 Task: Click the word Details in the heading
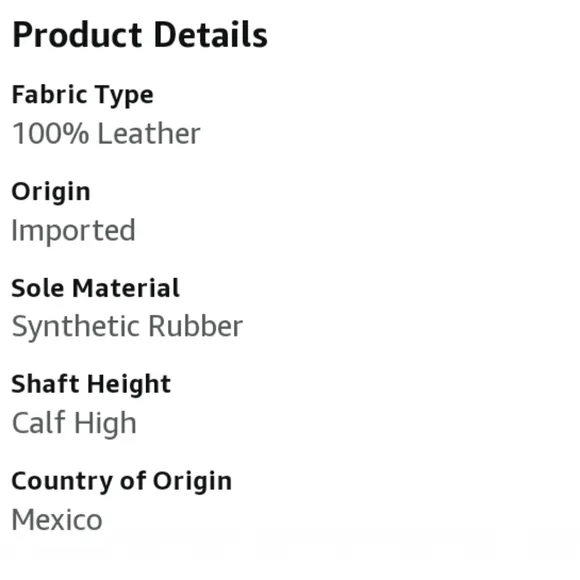(210, 35)
